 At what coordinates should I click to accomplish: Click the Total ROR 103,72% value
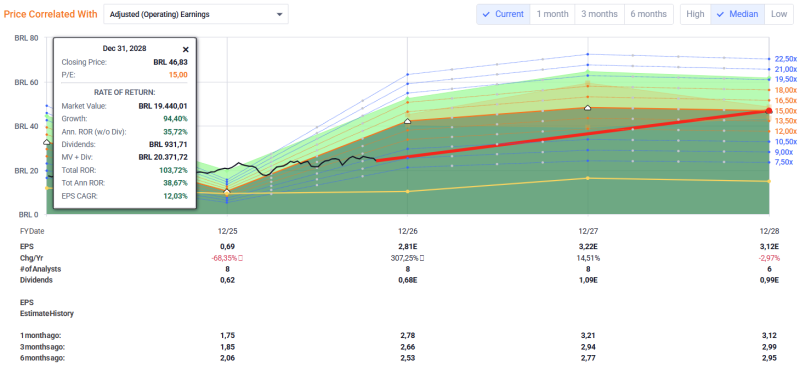(173, 170)
